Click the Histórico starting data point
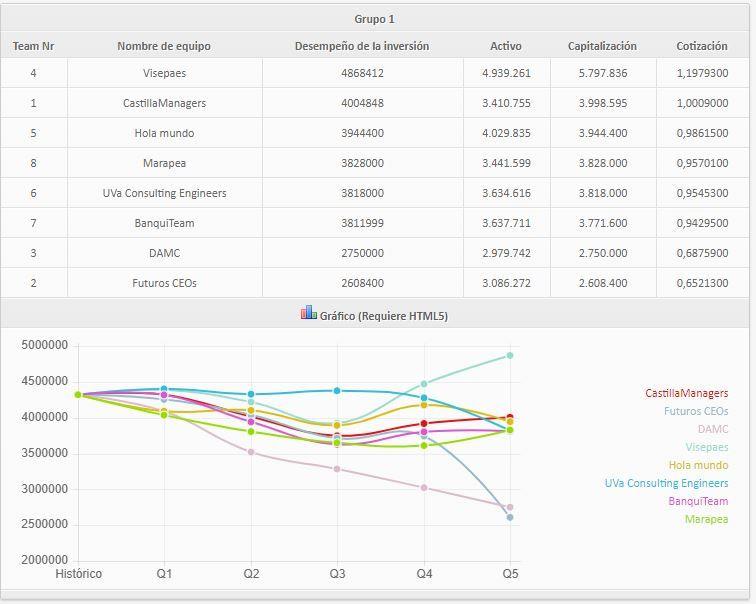Viewport: 756px width, 604px height. point(78,394)
